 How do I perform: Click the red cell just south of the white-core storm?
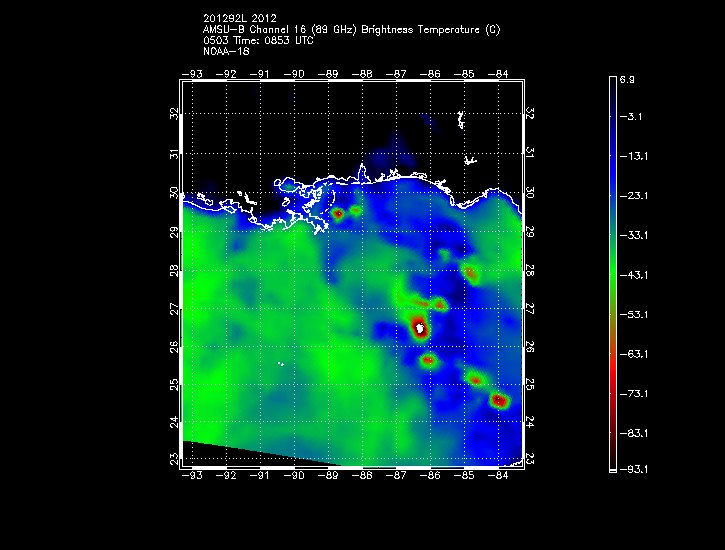point(428,360)
